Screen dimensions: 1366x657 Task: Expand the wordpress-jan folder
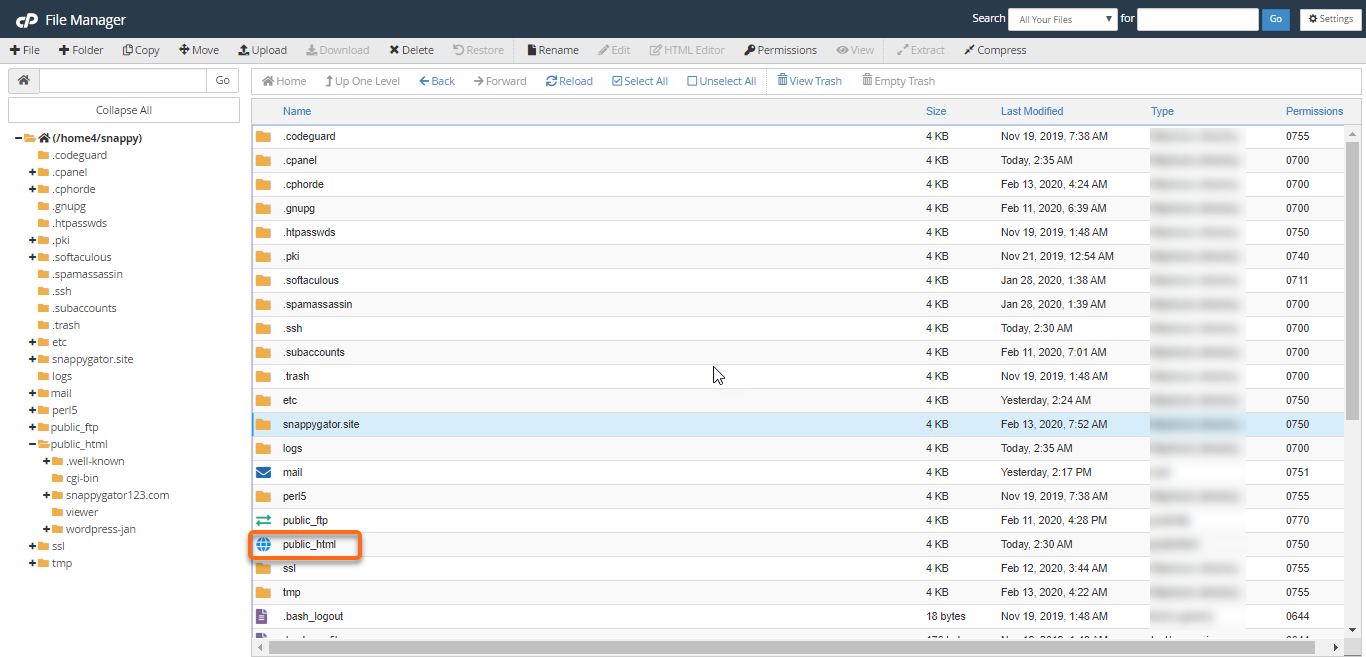[x=46, y=529]
